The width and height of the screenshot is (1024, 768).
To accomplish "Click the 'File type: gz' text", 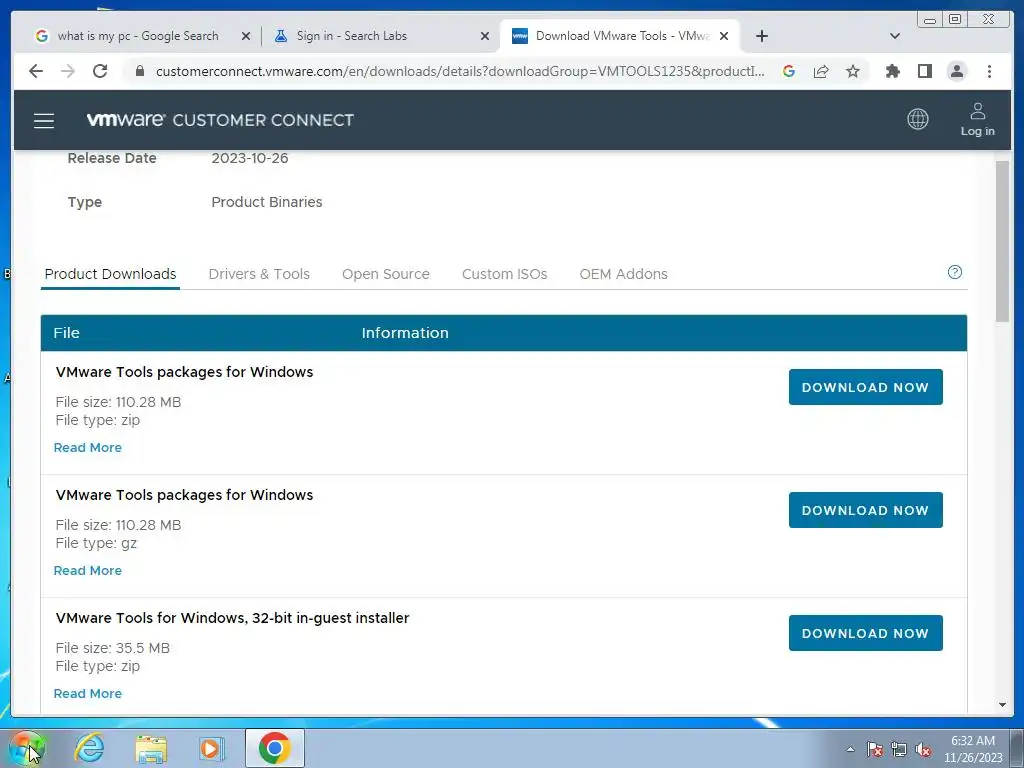I will [x=96, y=543].
